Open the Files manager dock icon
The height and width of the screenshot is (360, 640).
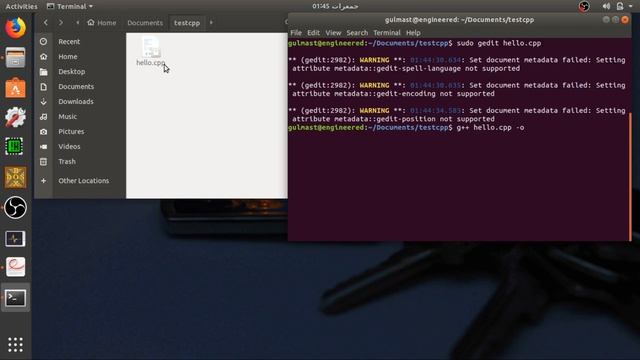pos(16,58)
